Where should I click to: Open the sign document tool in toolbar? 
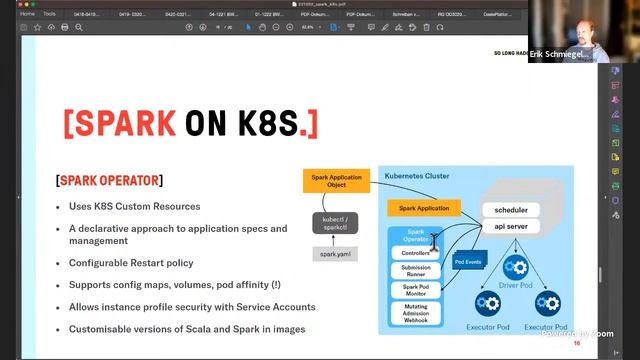point(399,27)
